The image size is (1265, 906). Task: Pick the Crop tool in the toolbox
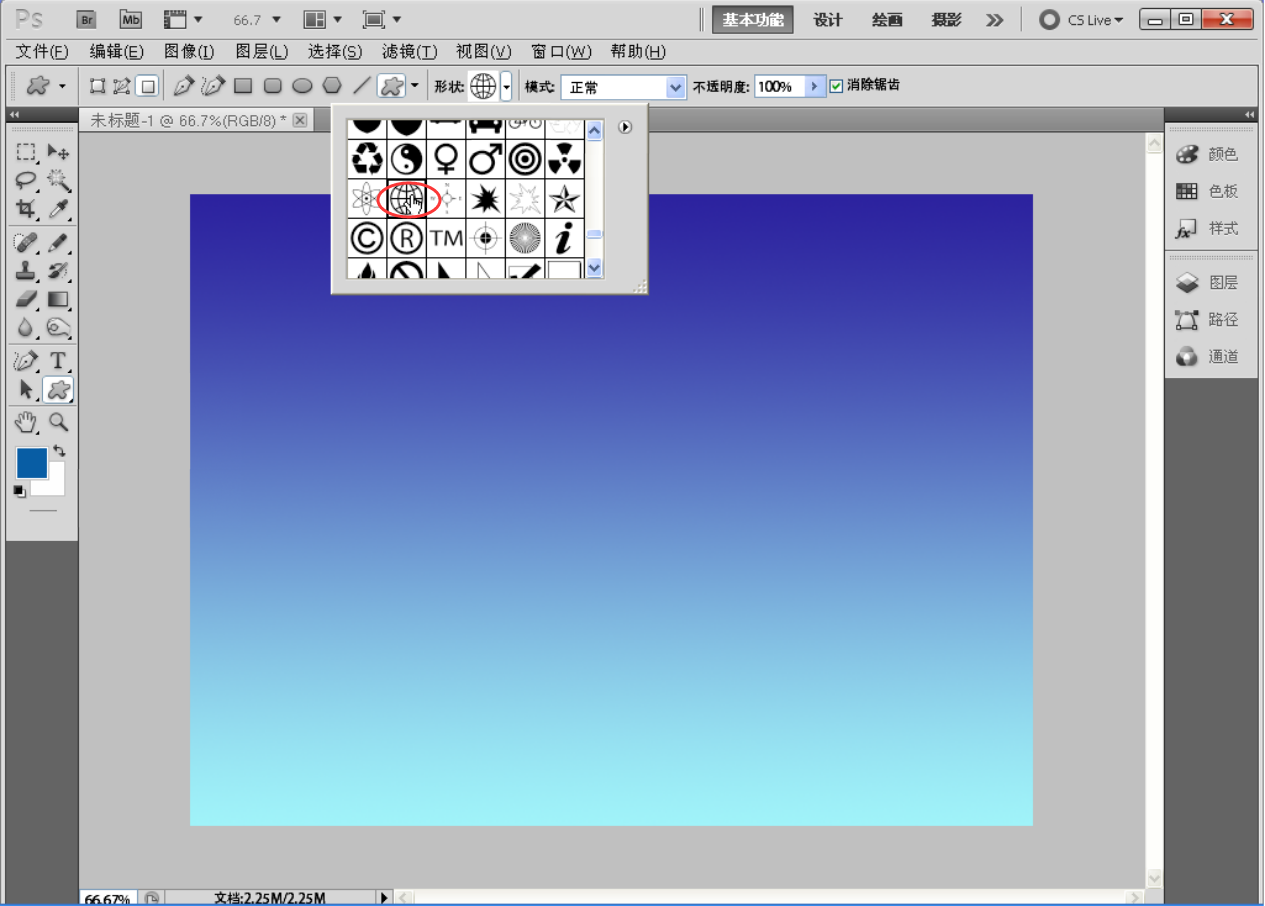26,209
